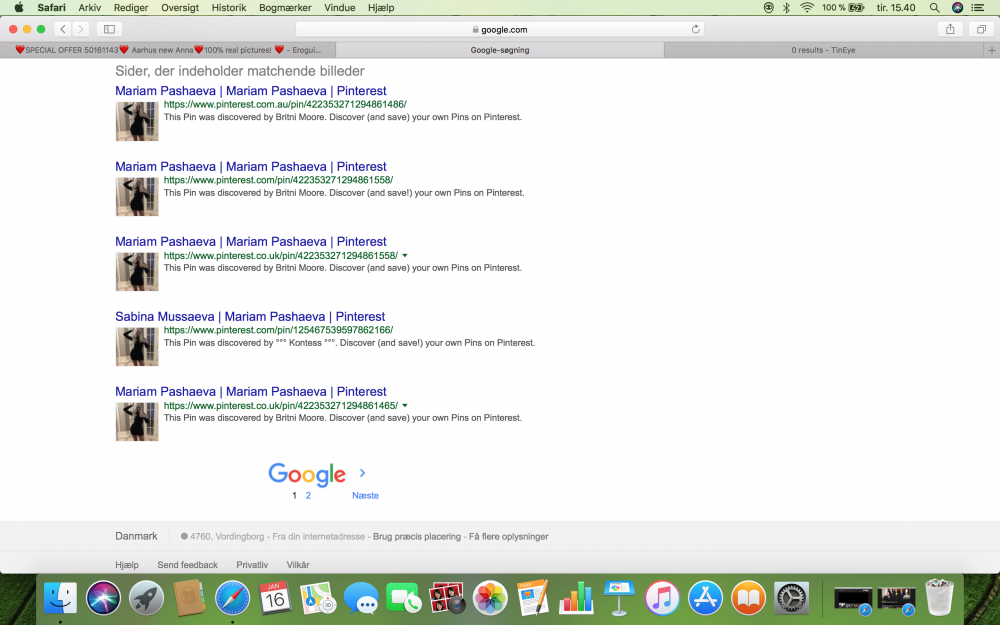Expand dropdown arrow beside pinterest.co.uk 861465 URL
Image resolution: width=1000 pixels, height=625 pixels.
pos(404,406)
